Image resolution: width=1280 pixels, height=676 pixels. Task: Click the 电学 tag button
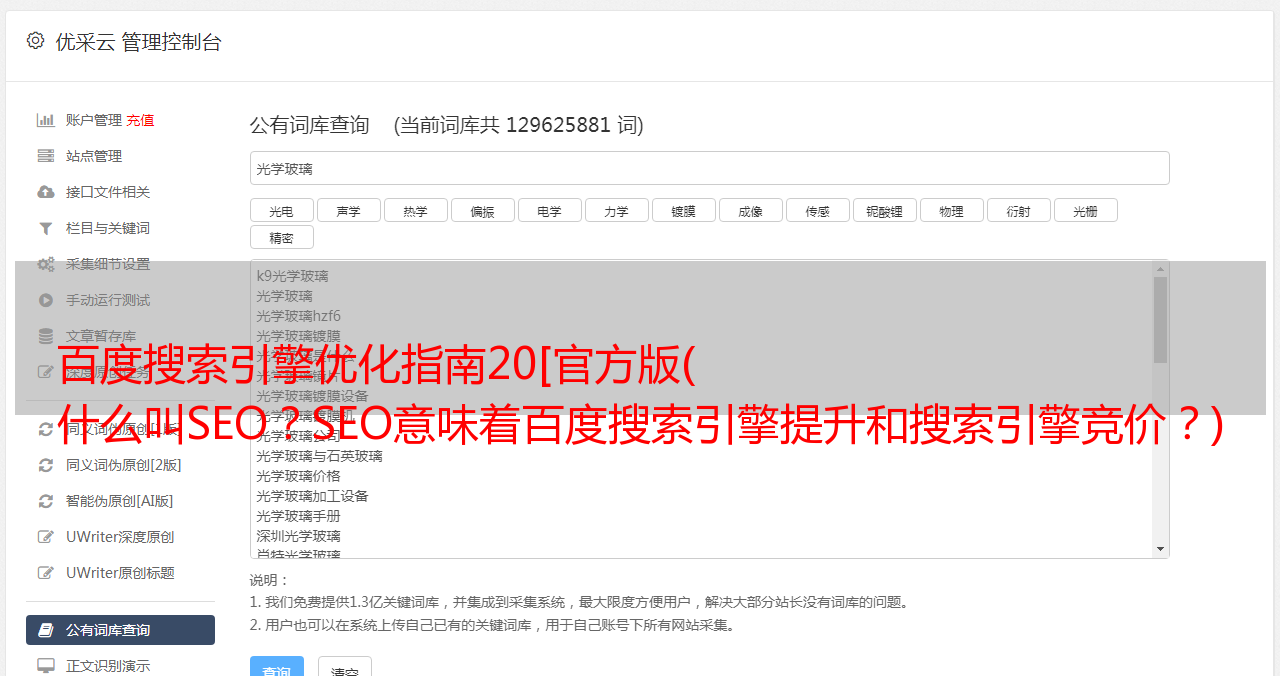[549, 210]
